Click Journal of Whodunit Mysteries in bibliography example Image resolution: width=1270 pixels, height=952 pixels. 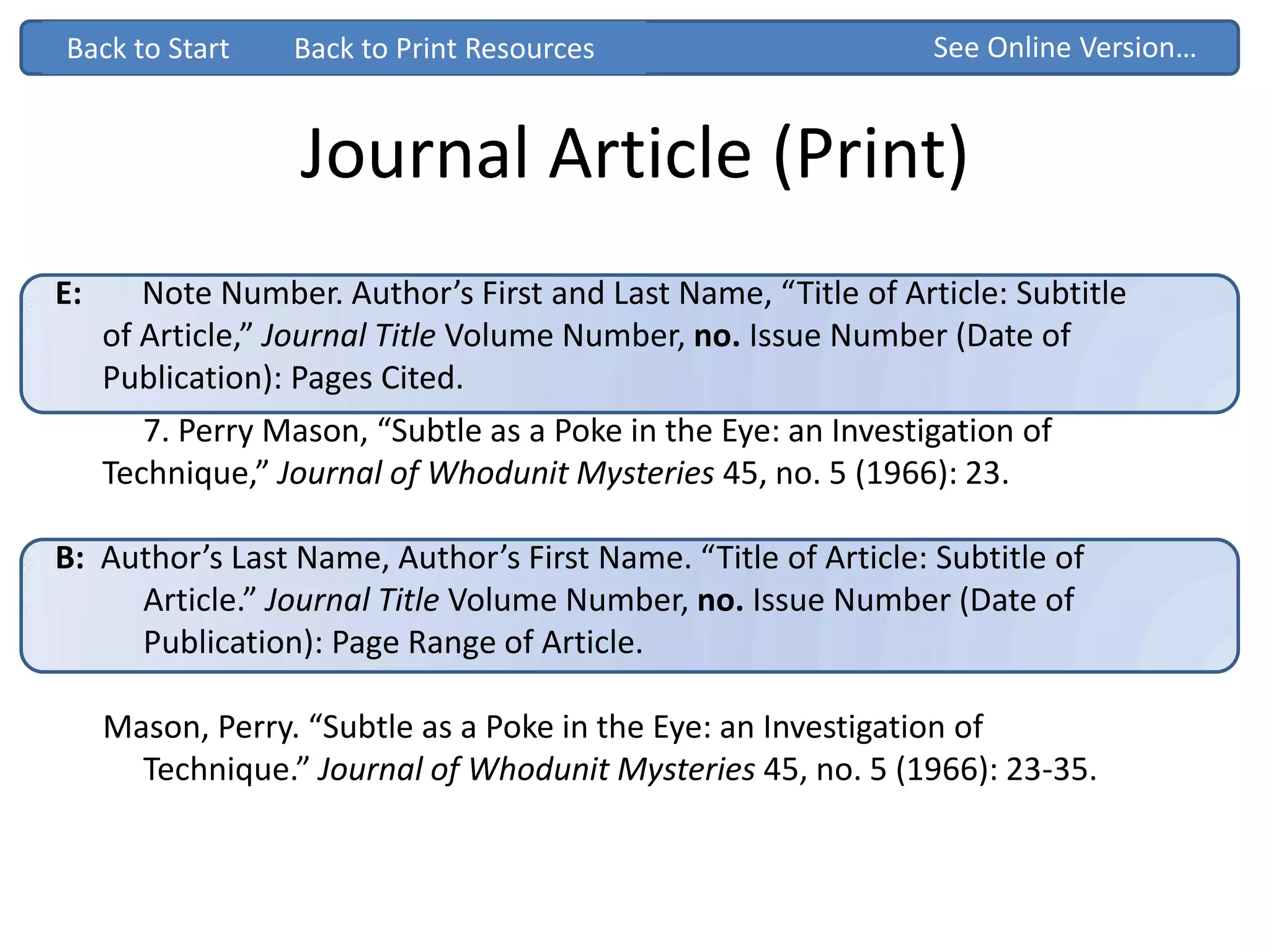[536, 769]
